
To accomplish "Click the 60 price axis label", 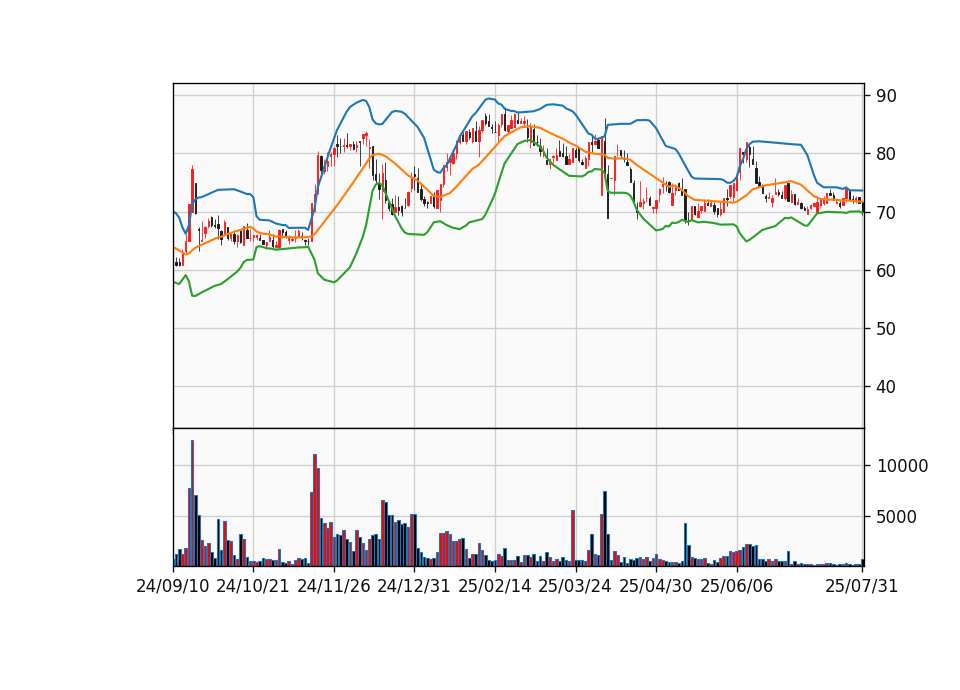I will (886, 271).
